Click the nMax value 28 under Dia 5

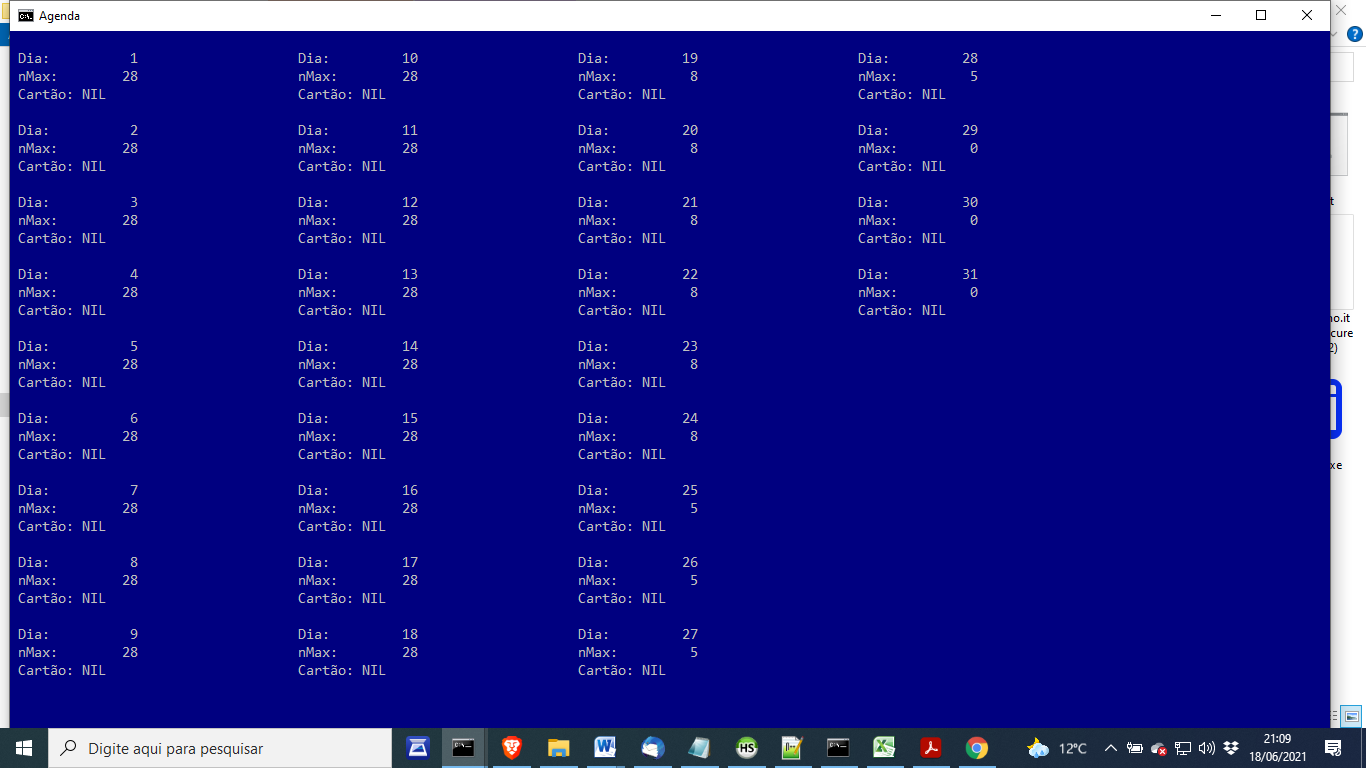coord(130,364)
